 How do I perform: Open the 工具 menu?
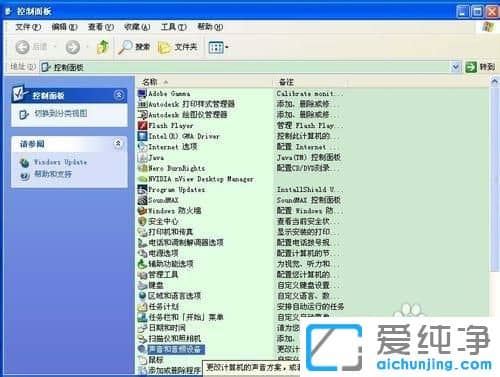point(173,27)
